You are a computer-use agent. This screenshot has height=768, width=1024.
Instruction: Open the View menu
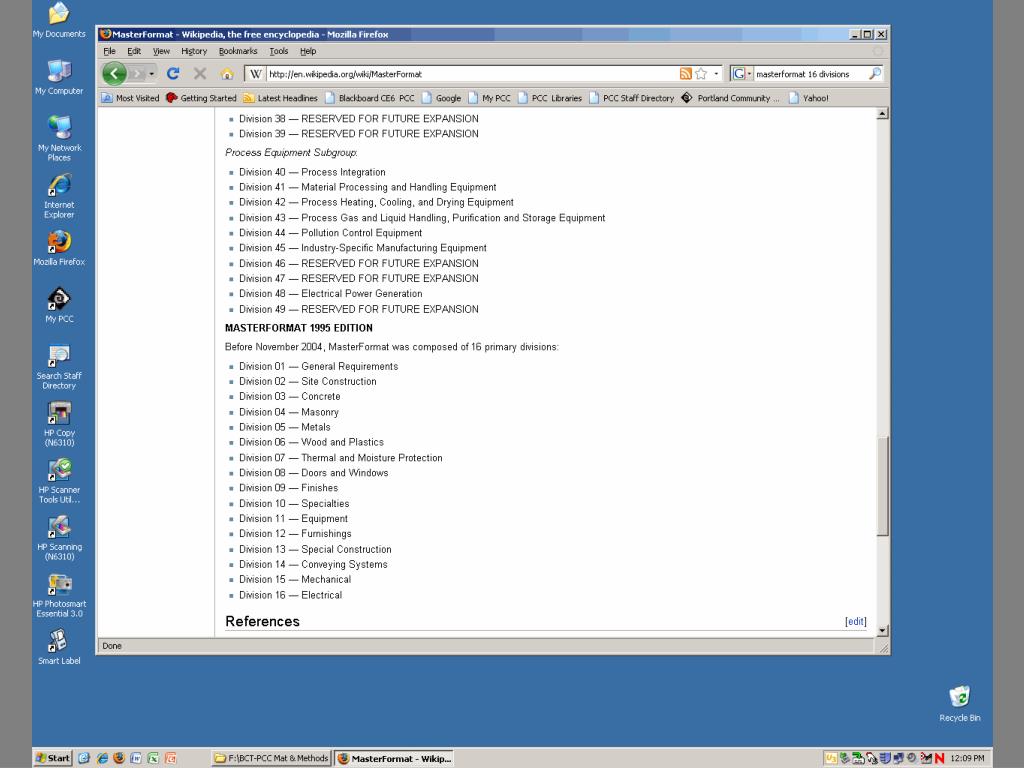[x=161, y=51]
